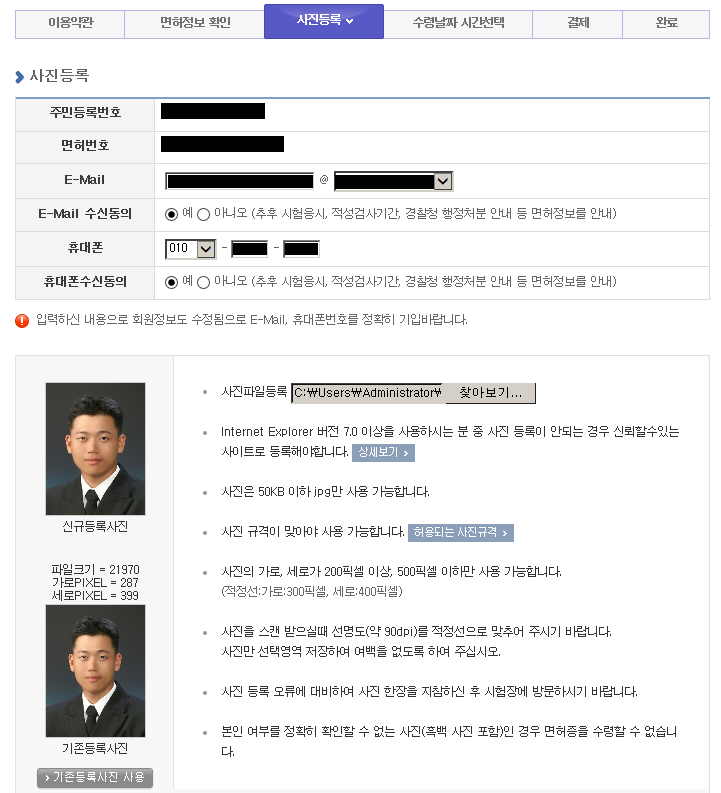This screenshot has height=793, width=721.
Task: Open 상세보기 trusted site details
Action: point(383,453)
